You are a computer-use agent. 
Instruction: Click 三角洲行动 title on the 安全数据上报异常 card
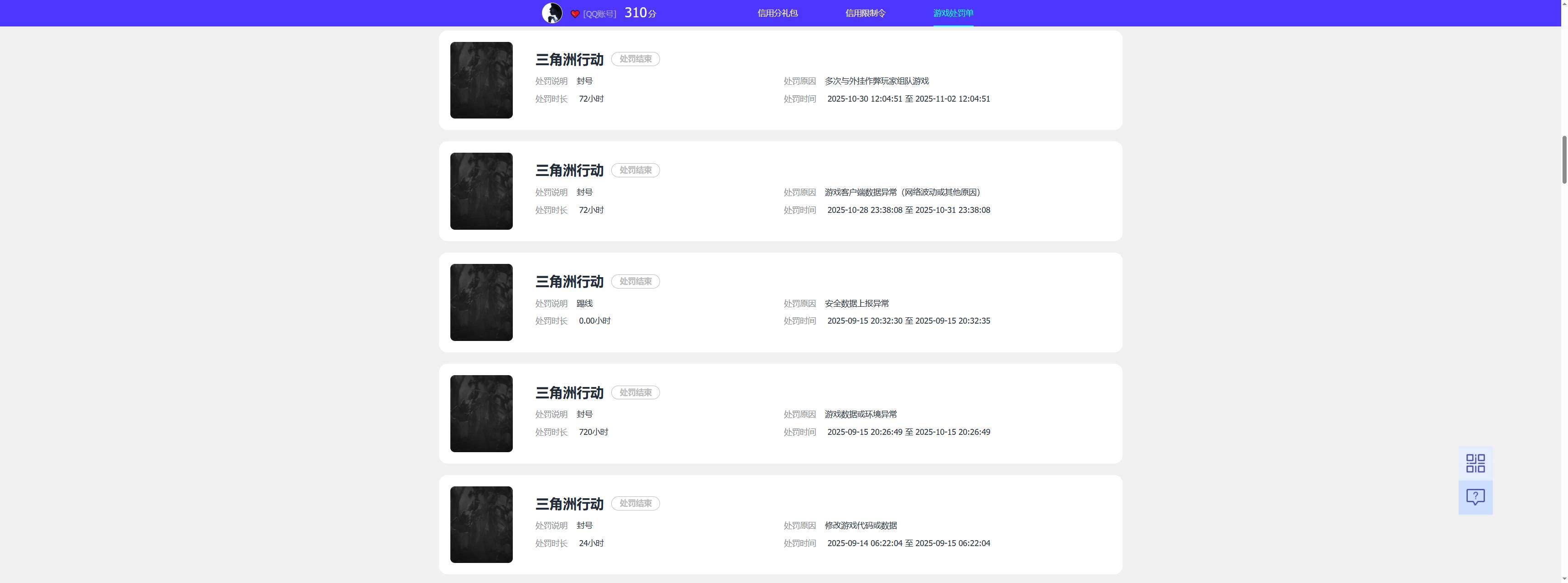point(569,282)
